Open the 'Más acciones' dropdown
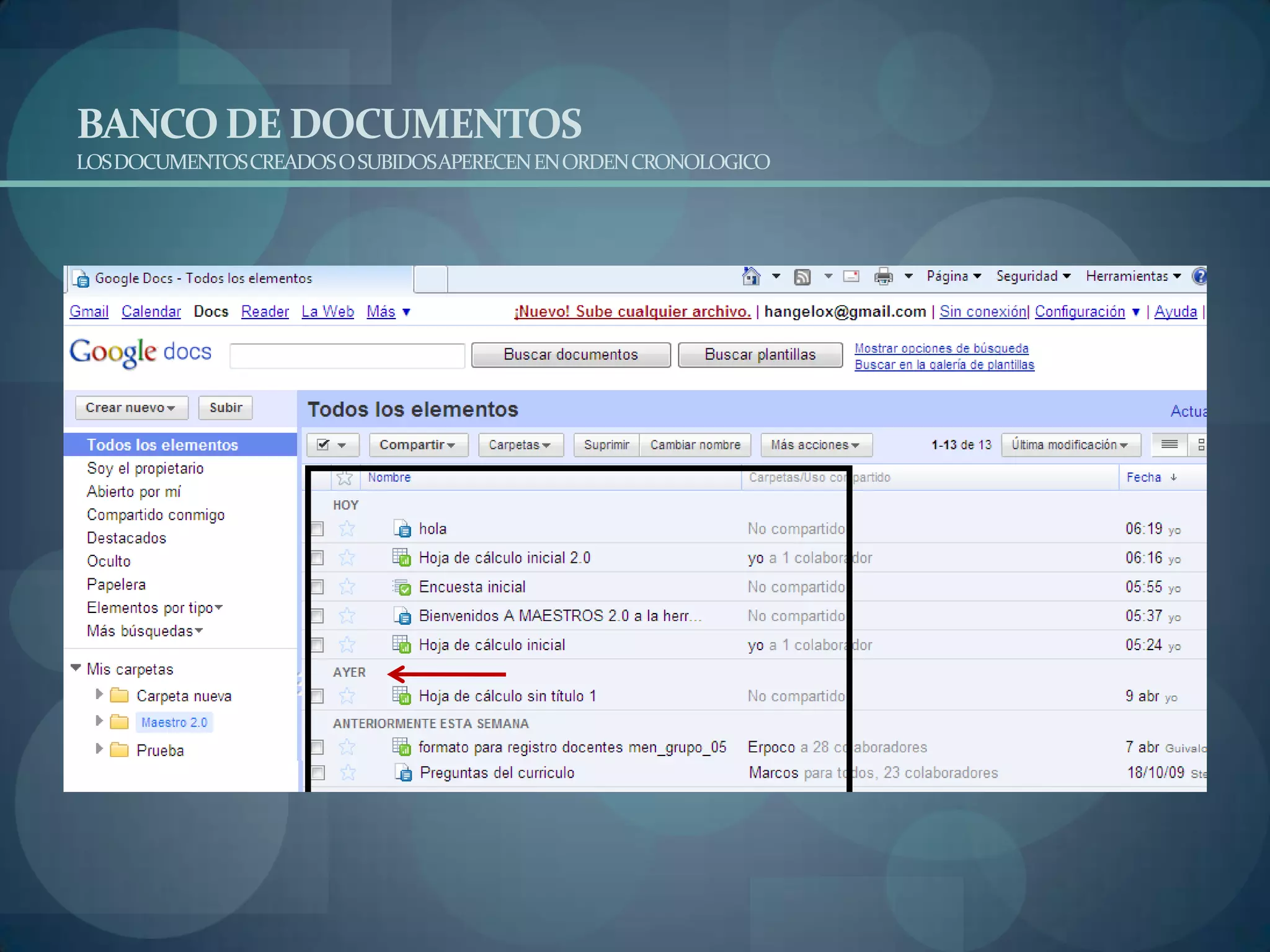1270x952 pixels. tap(816, 445)
